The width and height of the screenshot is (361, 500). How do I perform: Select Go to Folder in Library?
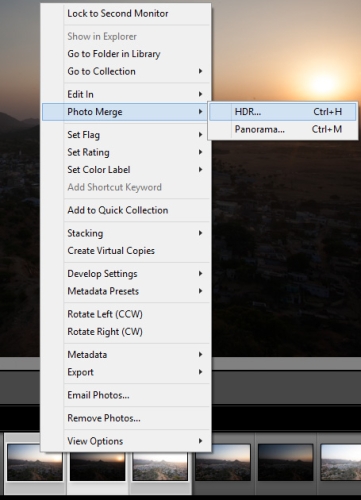pyautogui.click(x=126, y=54)
